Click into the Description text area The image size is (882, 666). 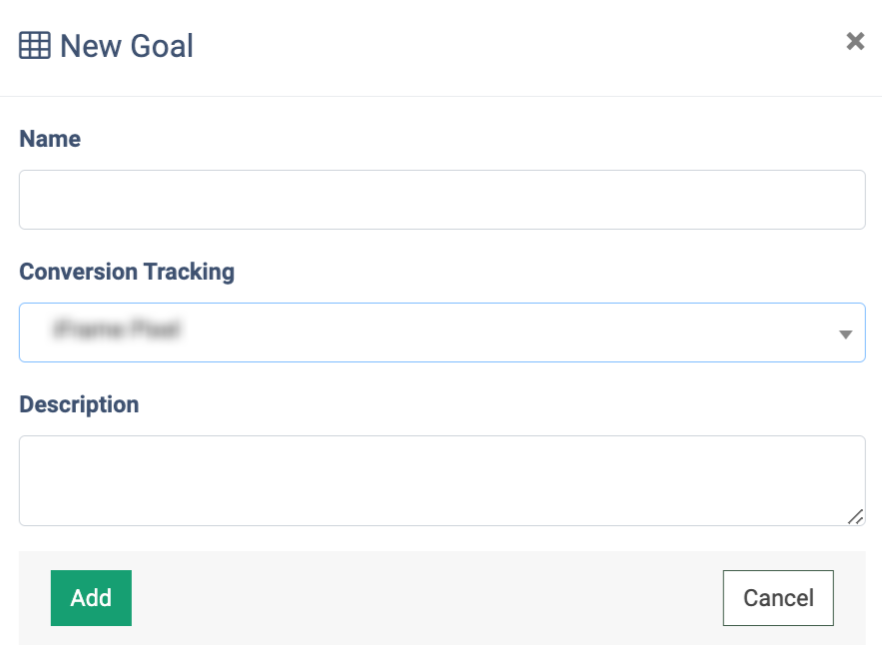click(x=441, y=480)
